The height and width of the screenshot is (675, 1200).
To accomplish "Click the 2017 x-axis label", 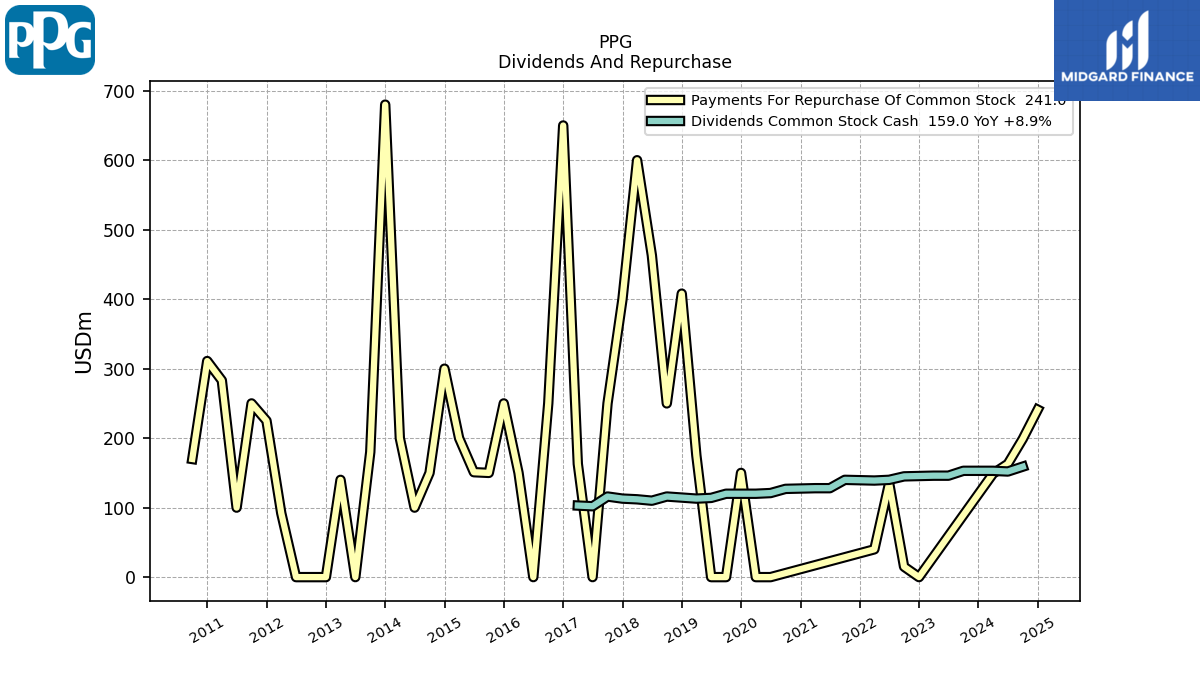I will 562,630.
